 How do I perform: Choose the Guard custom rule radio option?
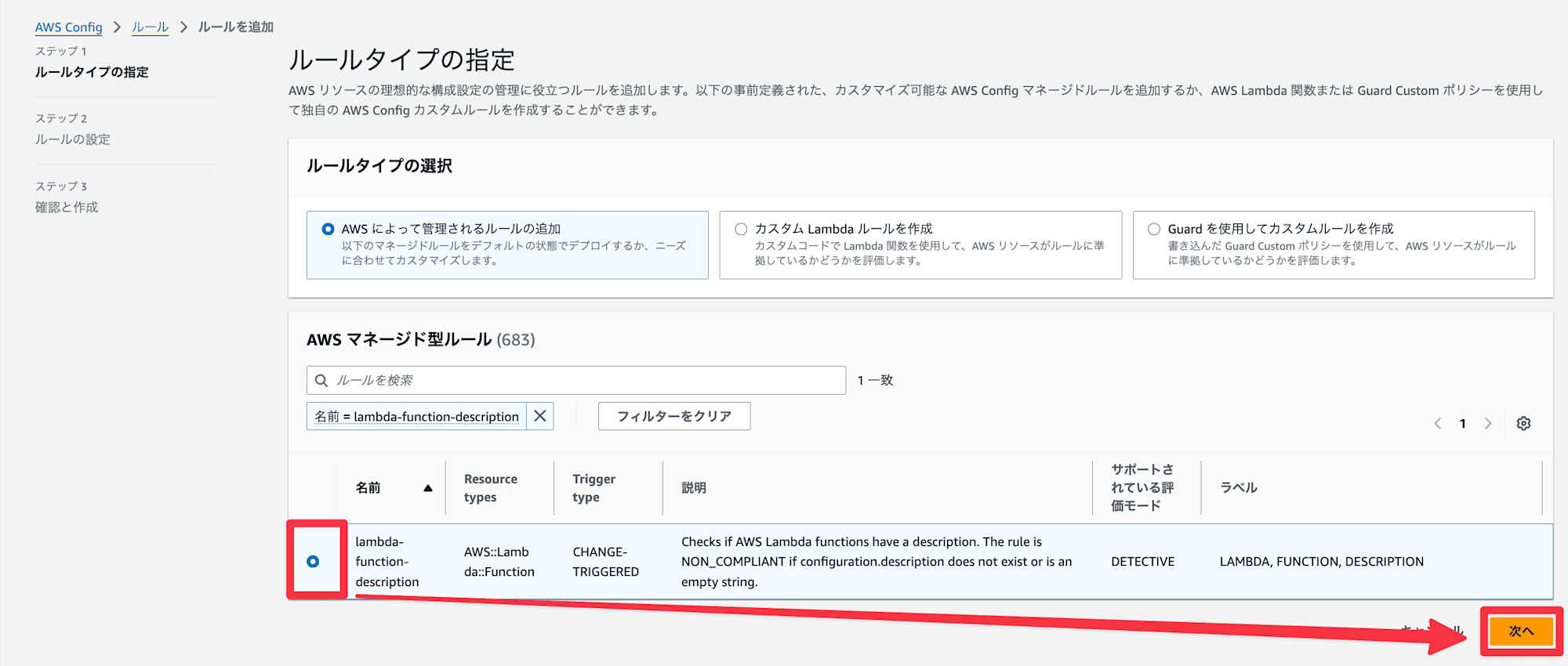[x=1153, y=229]
